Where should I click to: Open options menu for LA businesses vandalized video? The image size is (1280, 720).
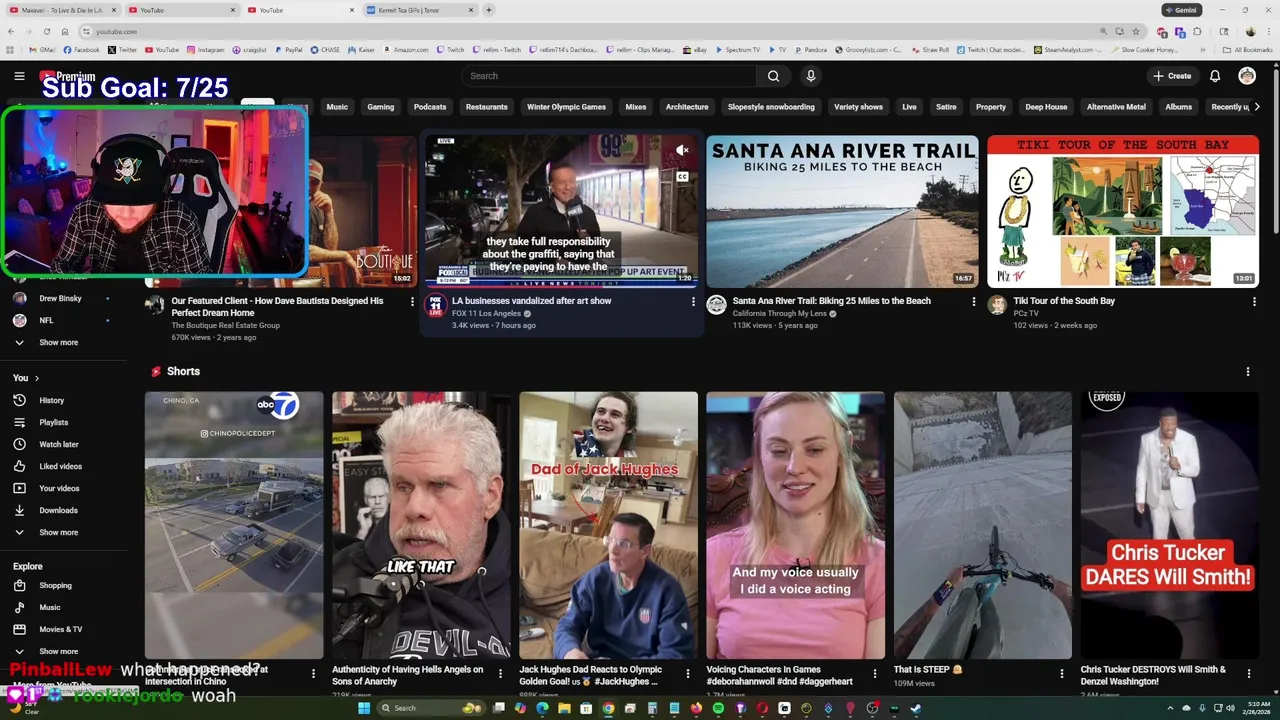[x=693, y=301]
